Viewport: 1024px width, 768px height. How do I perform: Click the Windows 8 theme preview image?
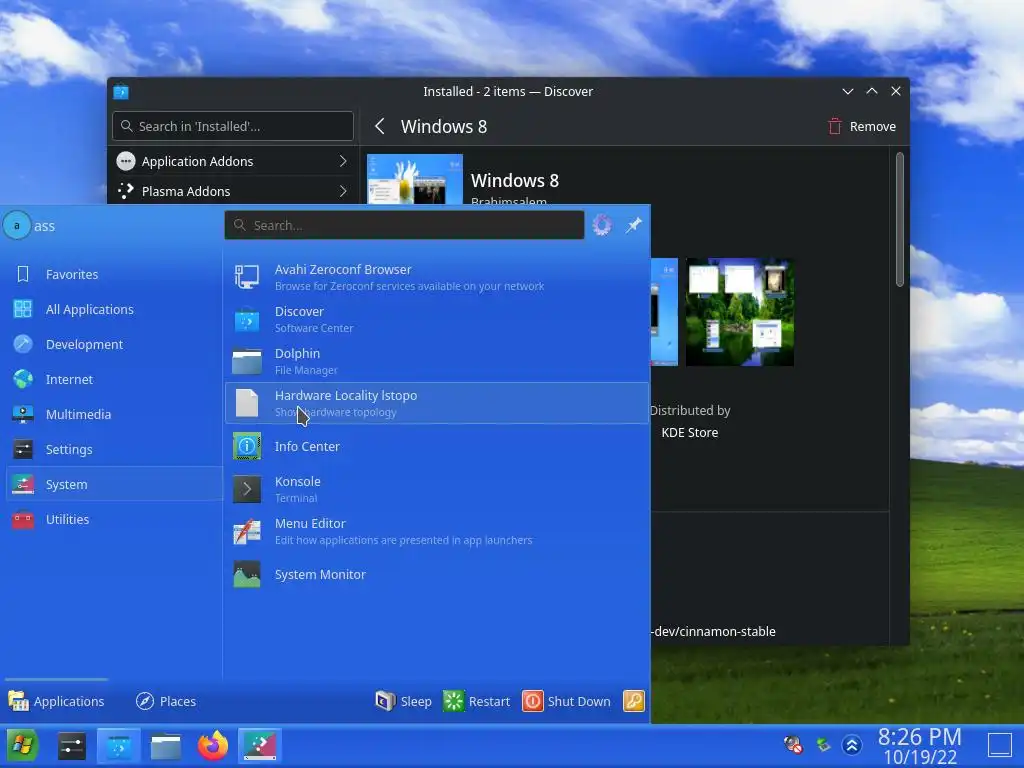tap(415, 179)
